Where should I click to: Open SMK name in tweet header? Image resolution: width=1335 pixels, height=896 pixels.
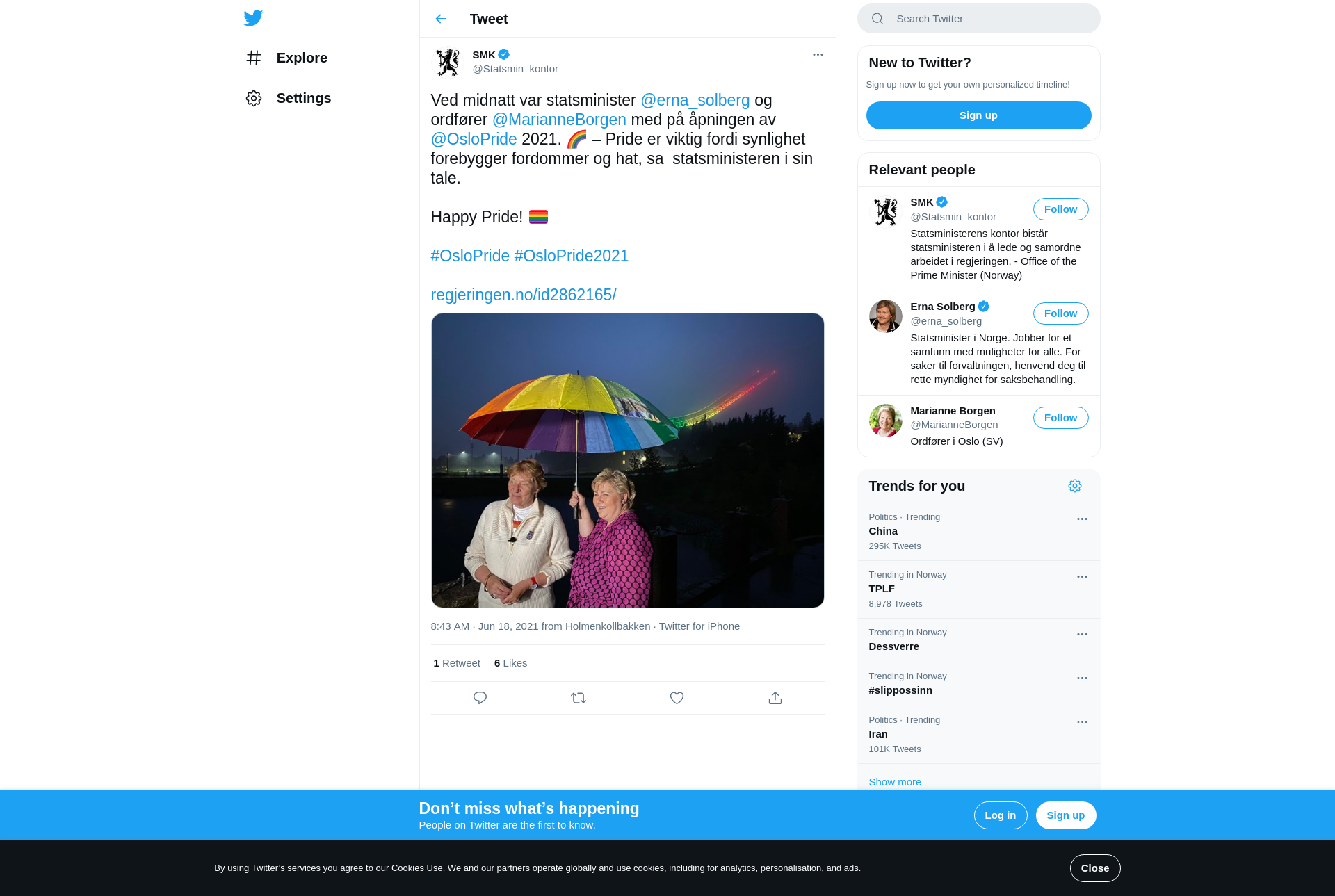[484, 55]
